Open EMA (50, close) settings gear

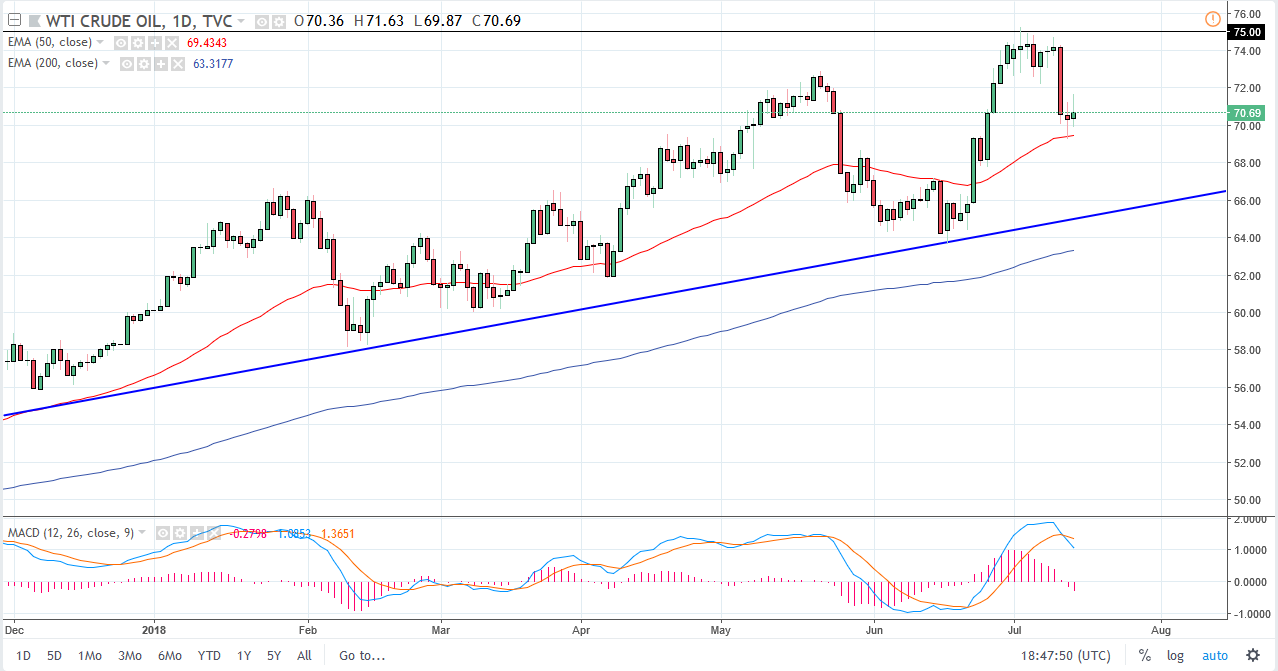tap(138, 43)
